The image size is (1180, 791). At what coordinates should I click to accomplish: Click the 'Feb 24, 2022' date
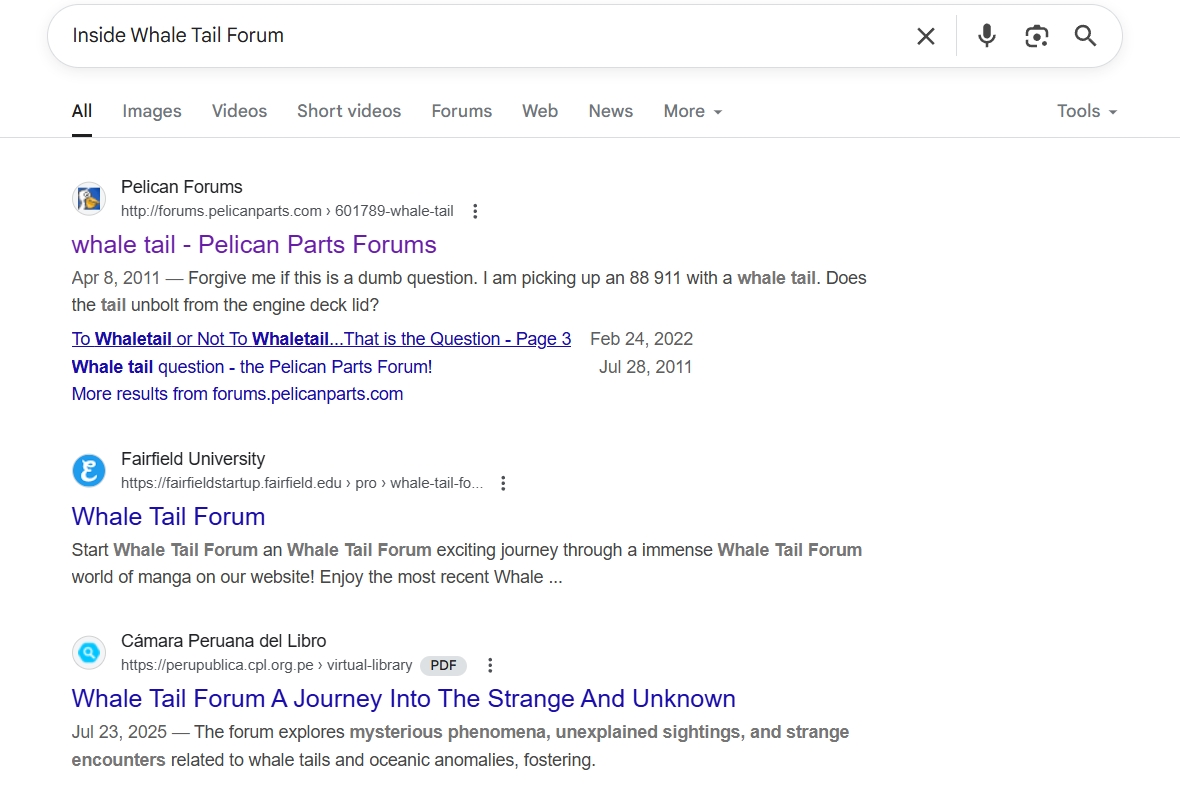click(x=641, y=339)
